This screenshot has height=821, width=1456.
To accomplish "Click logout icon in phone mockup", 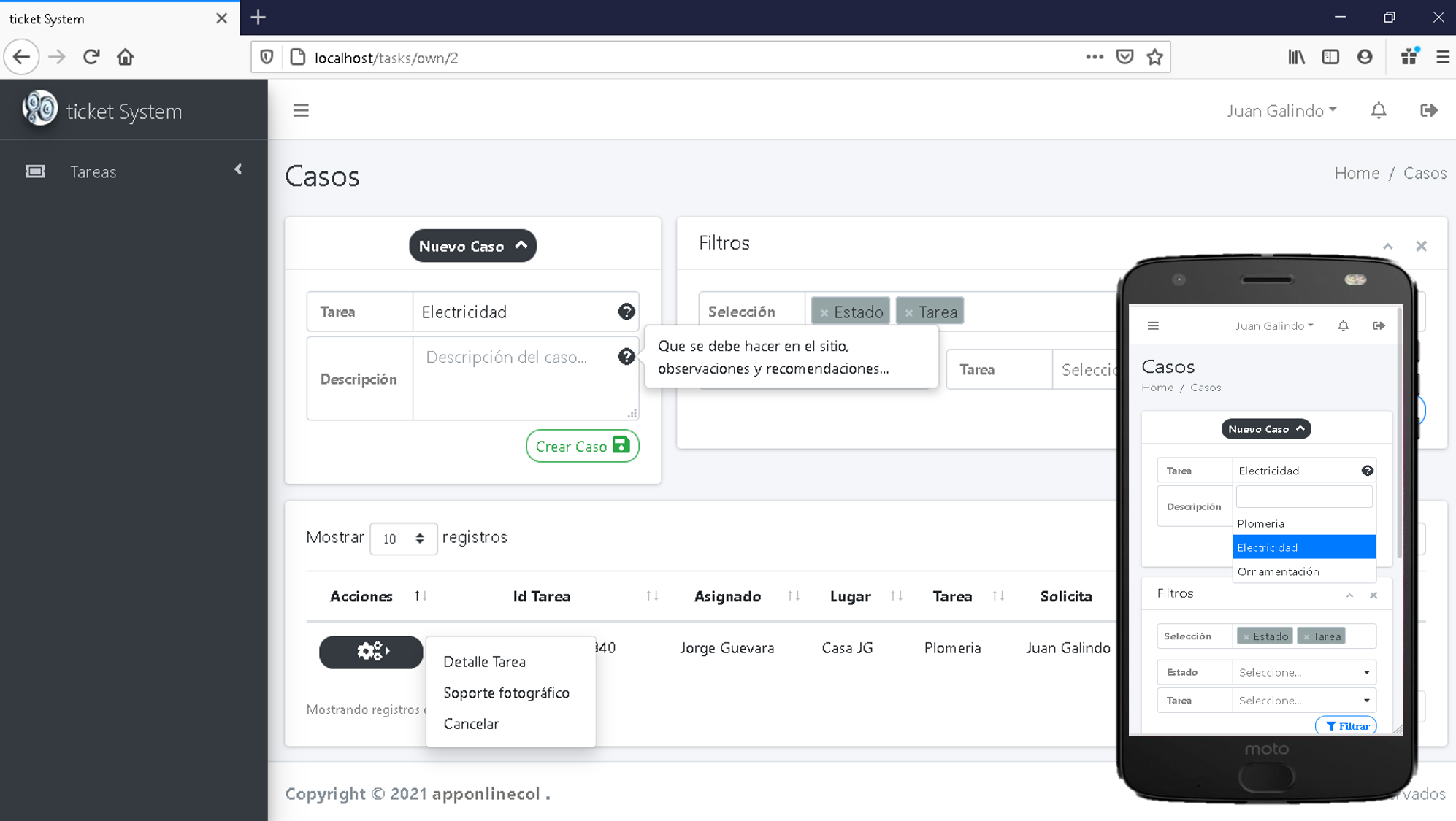I will click(x=1379, y=325).
